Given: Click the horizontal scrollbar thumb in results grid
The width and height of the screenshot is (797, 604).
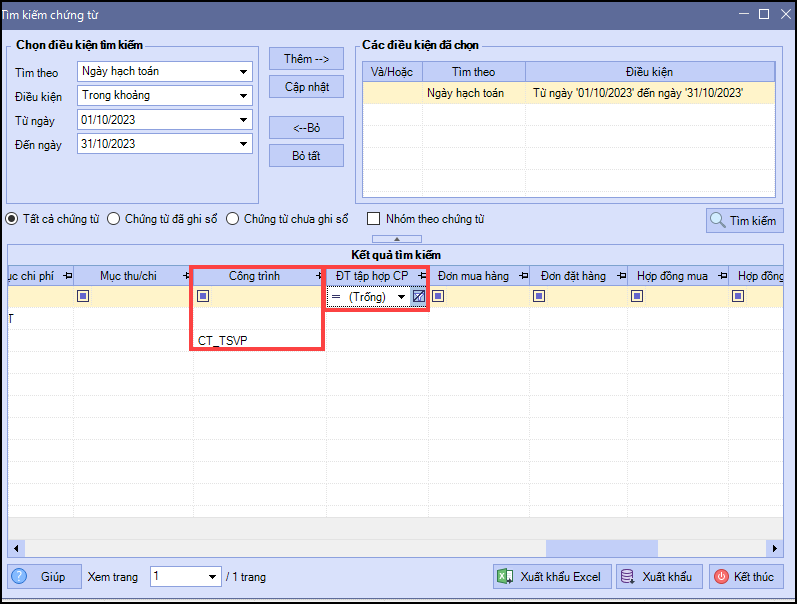Looking at the screenshot, I should coord(601,548).
